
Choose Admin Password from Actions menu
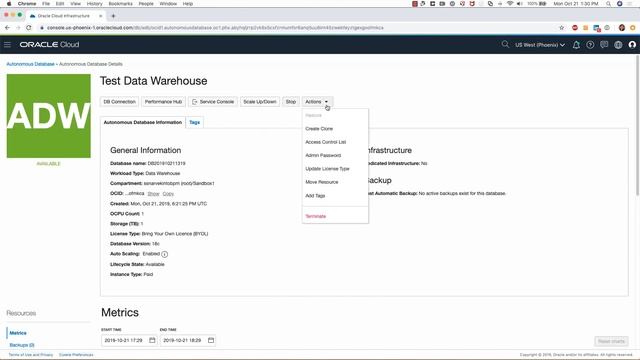point(323,156)
